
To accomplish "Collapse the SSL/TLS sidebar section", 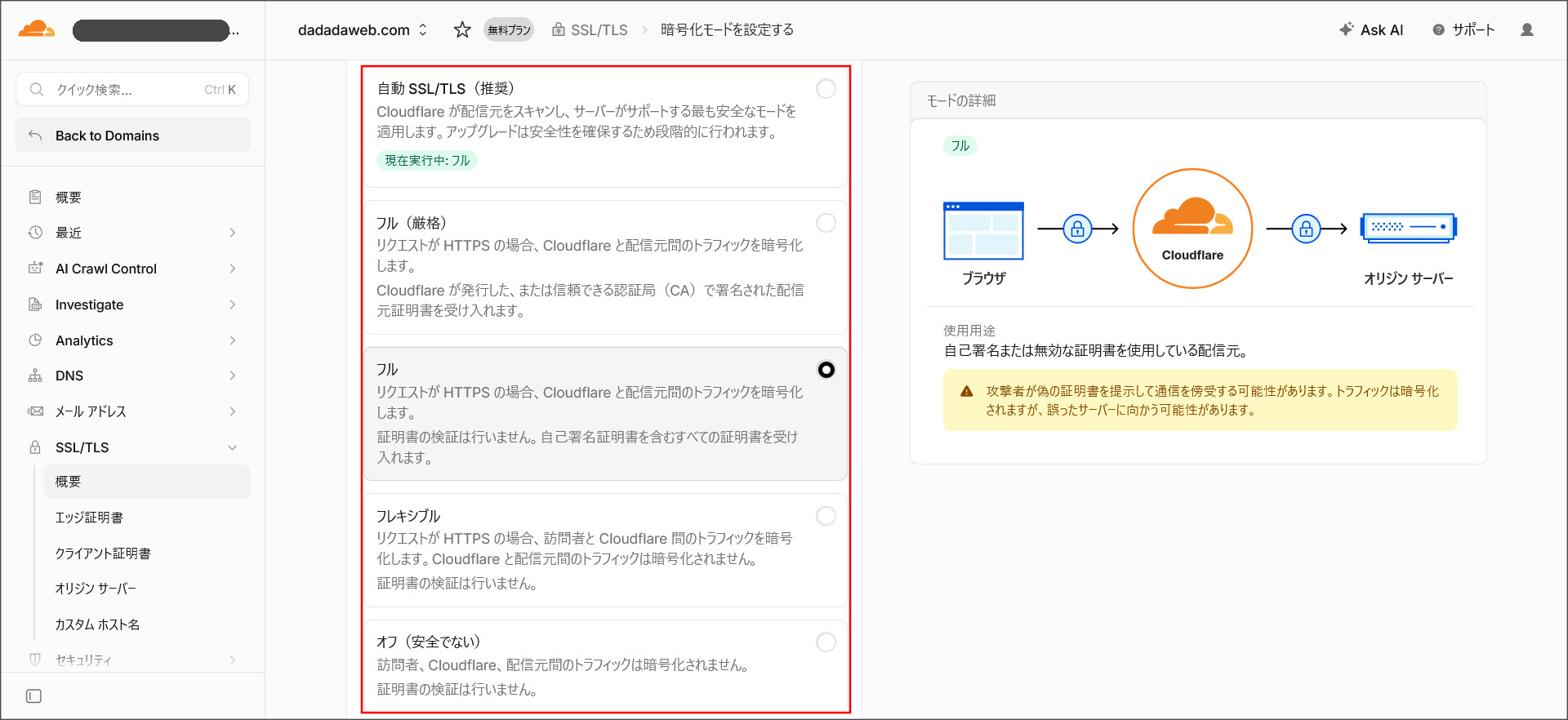I will (233, 447).
